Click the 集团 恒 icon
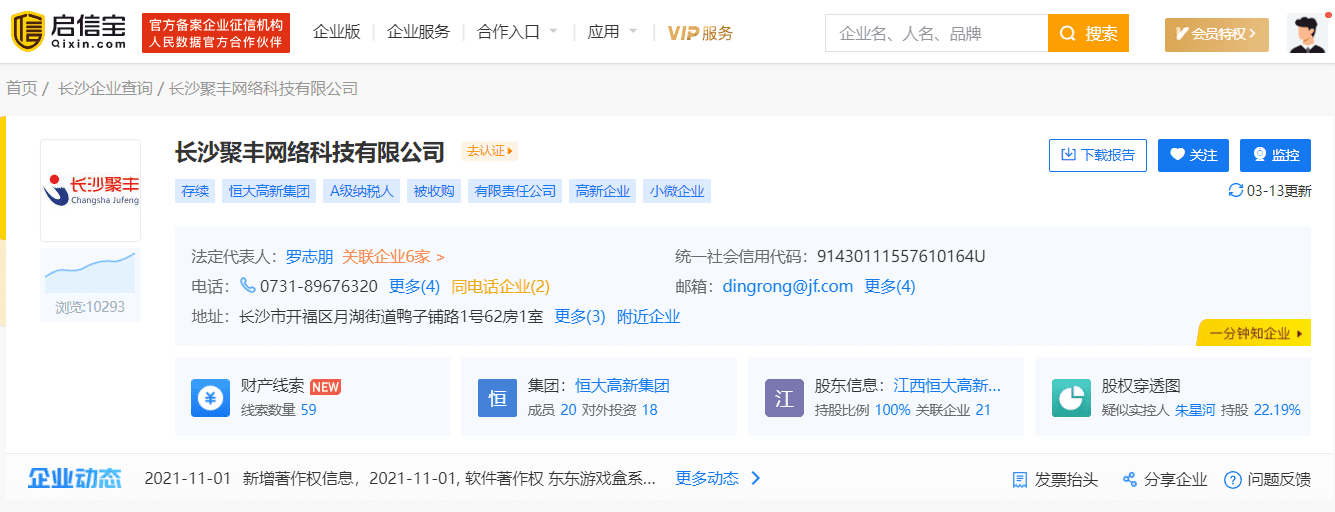This screenshot has height=512, width=1335. pyautogui.click(x=497, y=398)
